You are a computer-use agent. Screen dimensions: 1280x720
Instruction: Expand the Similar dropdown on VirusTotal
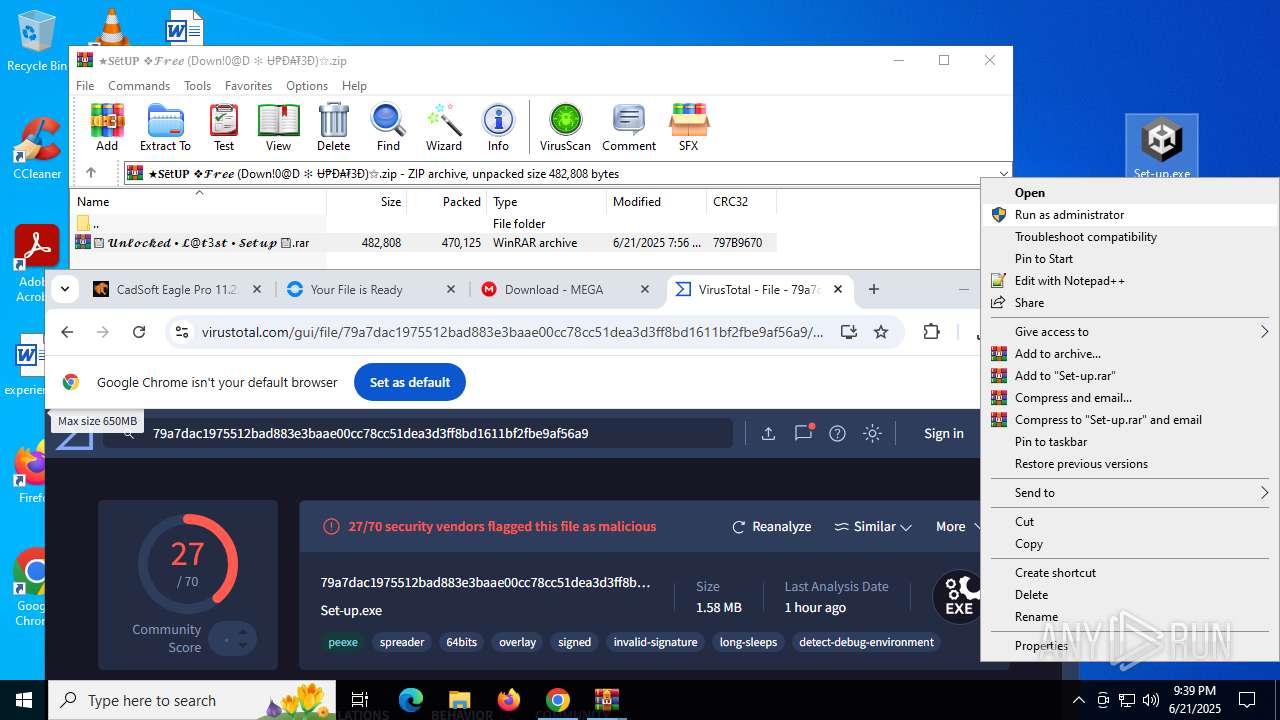pyautogui.click(x=873, y=526)
